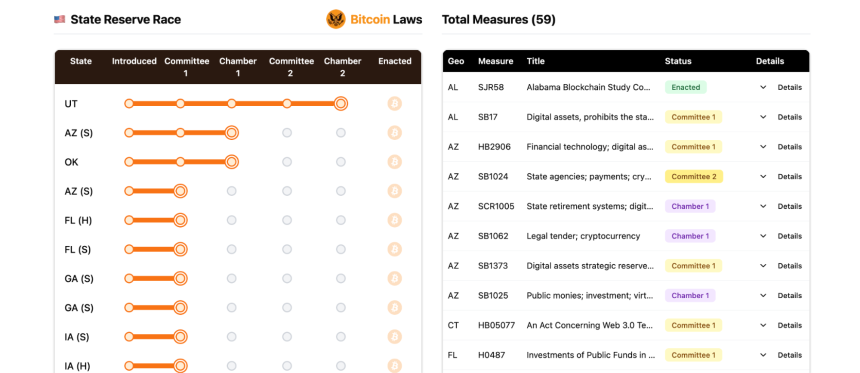Viewport: 860px width, 373px height.
Task: Click measure code HB2906
Action: click(493, 146)
